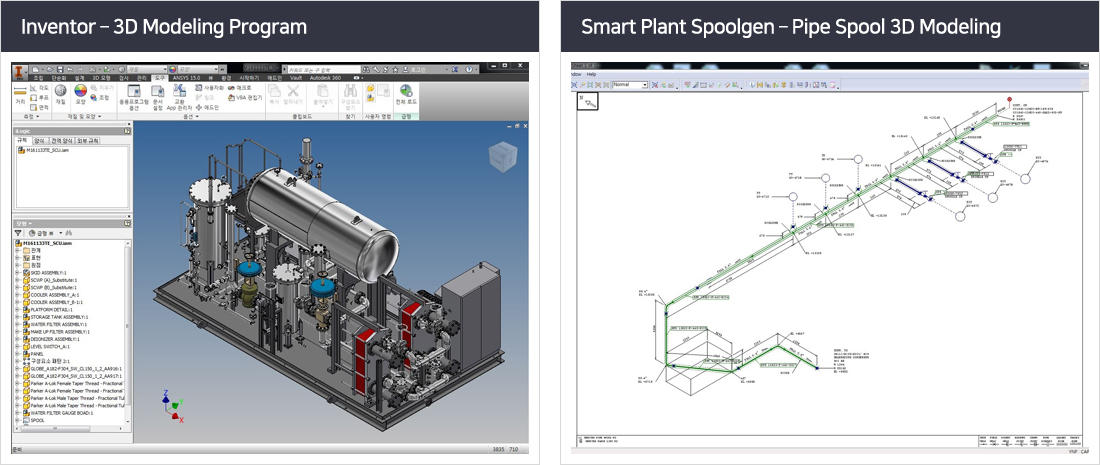Select the 면적 area measure tool
The height and width of the screenshot is (465, 1100).
coord(40,107)
